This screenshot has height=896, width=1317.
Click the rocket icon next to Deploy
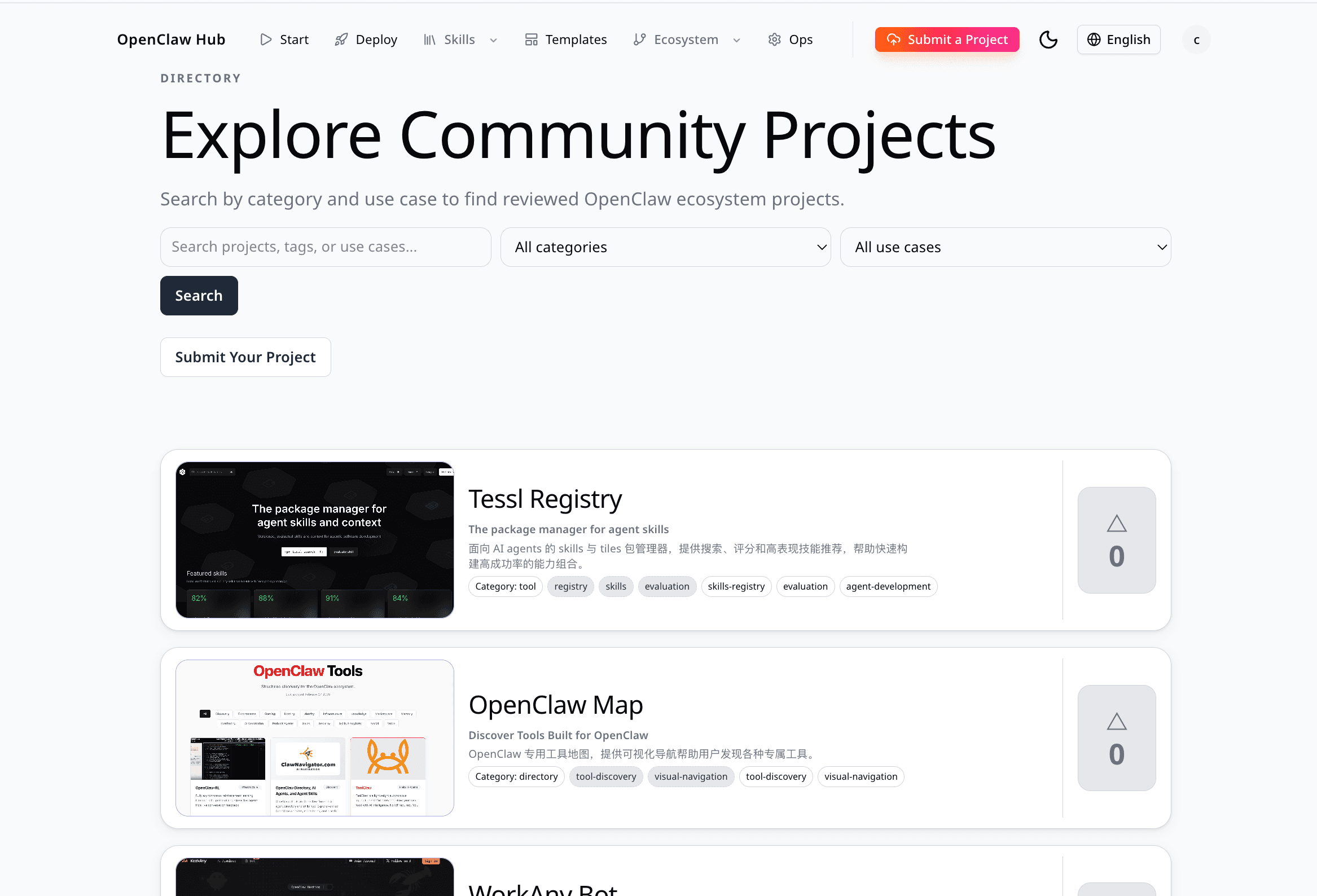coord(341,39)
